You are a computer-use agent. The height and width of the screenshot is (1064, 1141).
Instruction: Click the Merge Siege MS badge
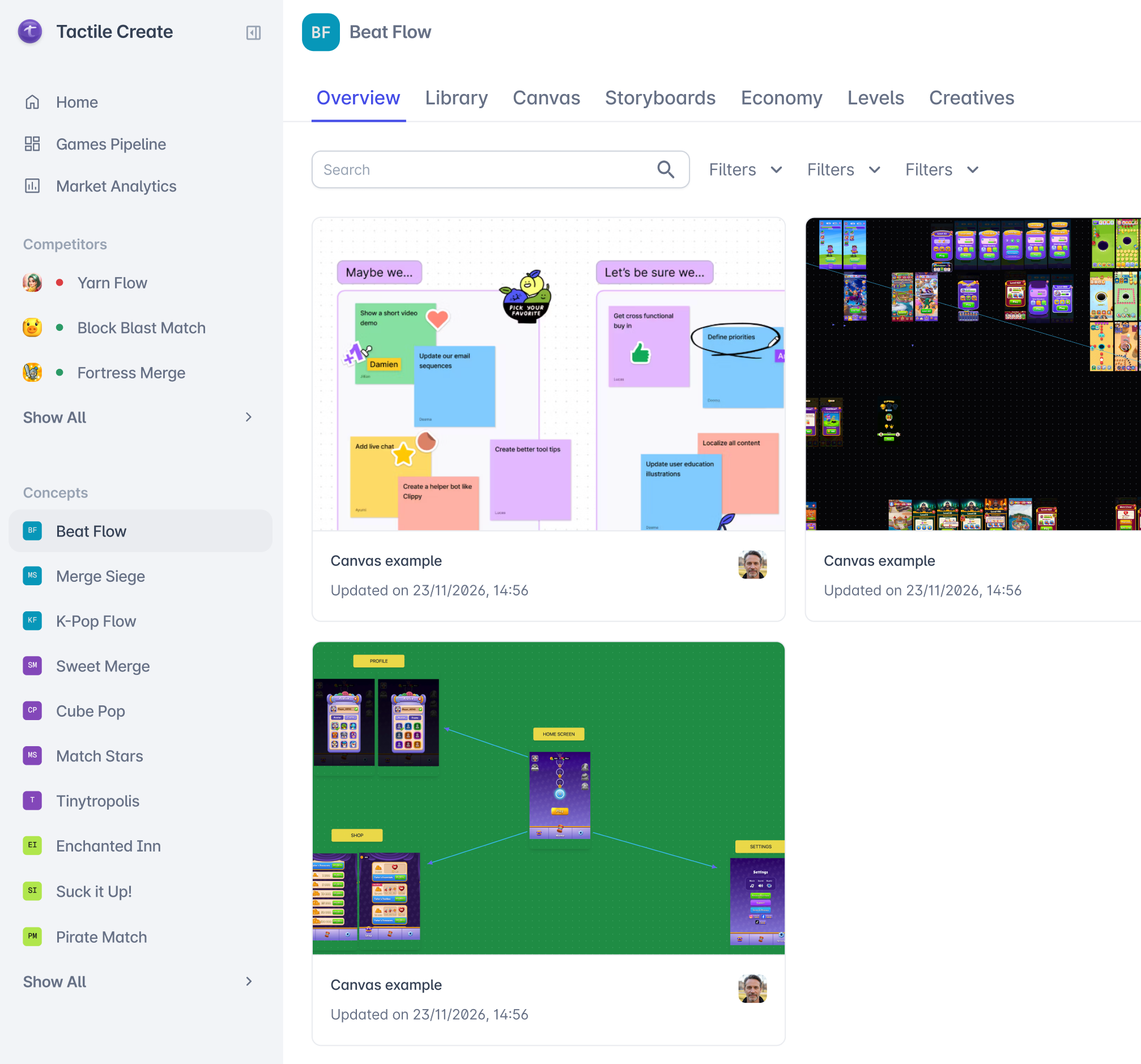[32, 576]
